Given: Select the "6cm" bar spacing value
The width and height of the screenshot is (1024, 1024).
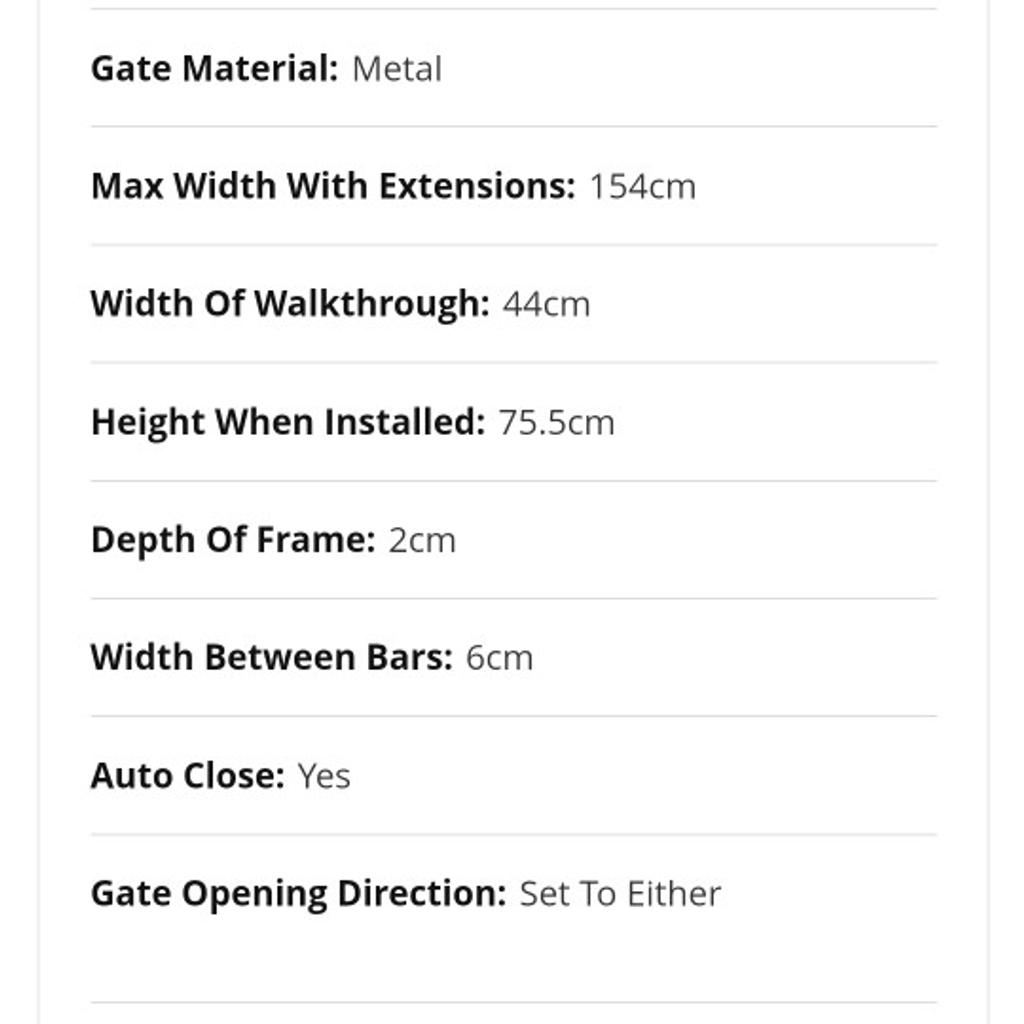Looking at the screenshot, I should click(x=499, y=658).
